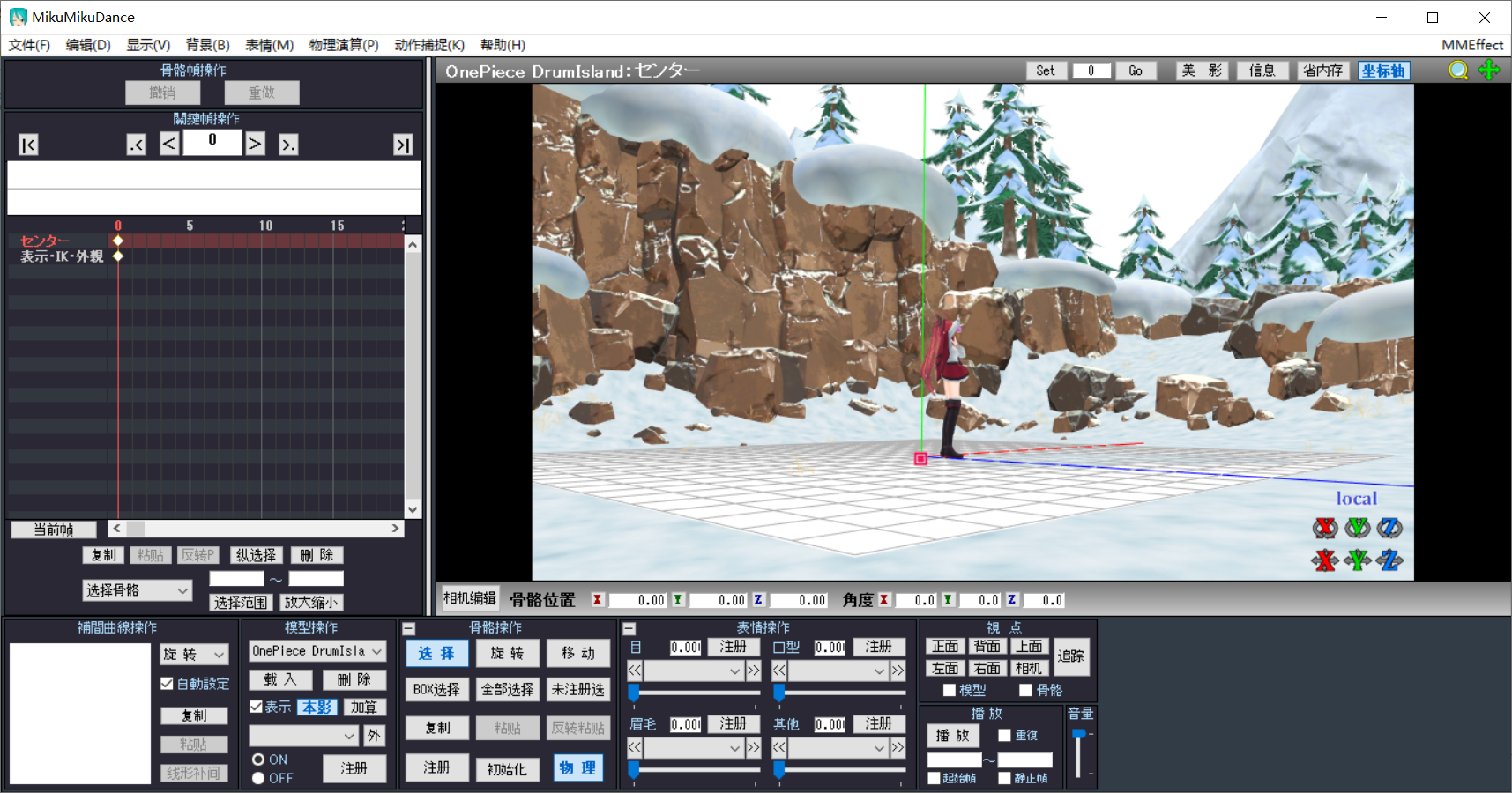Select the ON radio button
1512x793 pixels.
tap(258, 760)
